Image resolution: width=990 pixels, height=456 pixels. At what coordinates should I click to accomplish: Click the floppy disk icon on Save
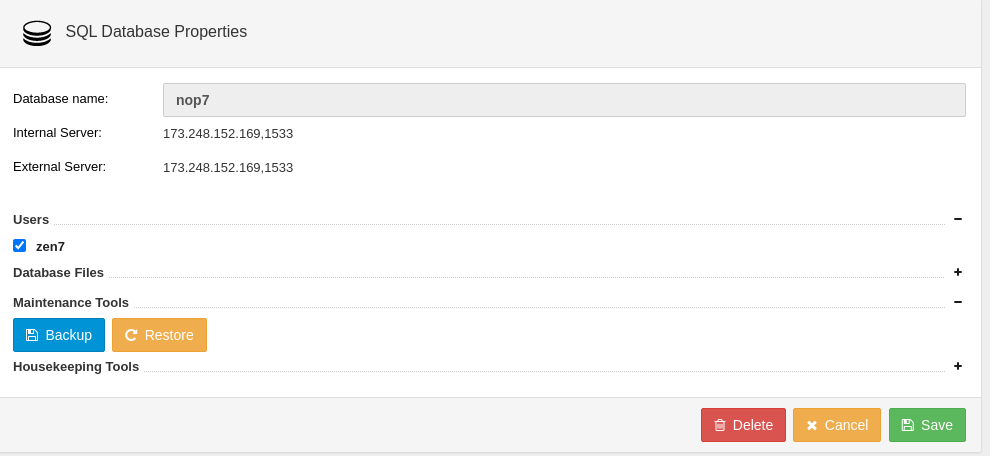pyautogui.click(x=907, y=425)
